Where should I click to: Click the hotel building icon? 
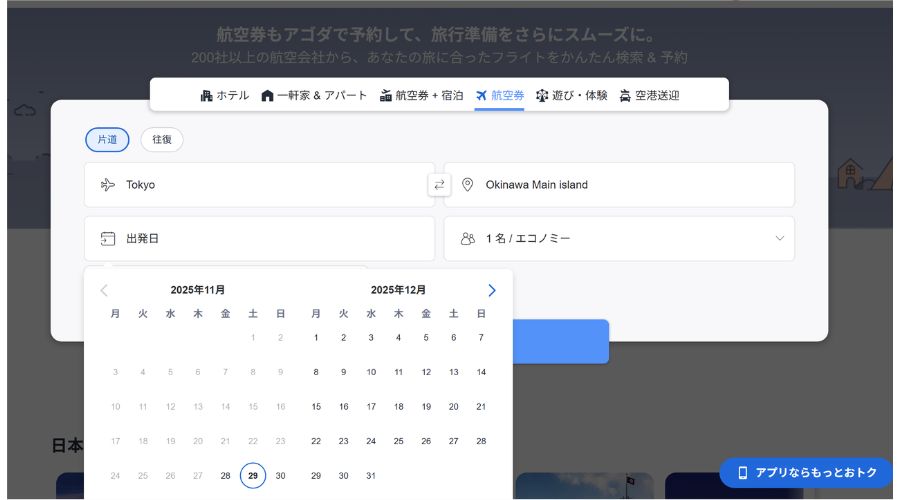[x=206, y=96]
